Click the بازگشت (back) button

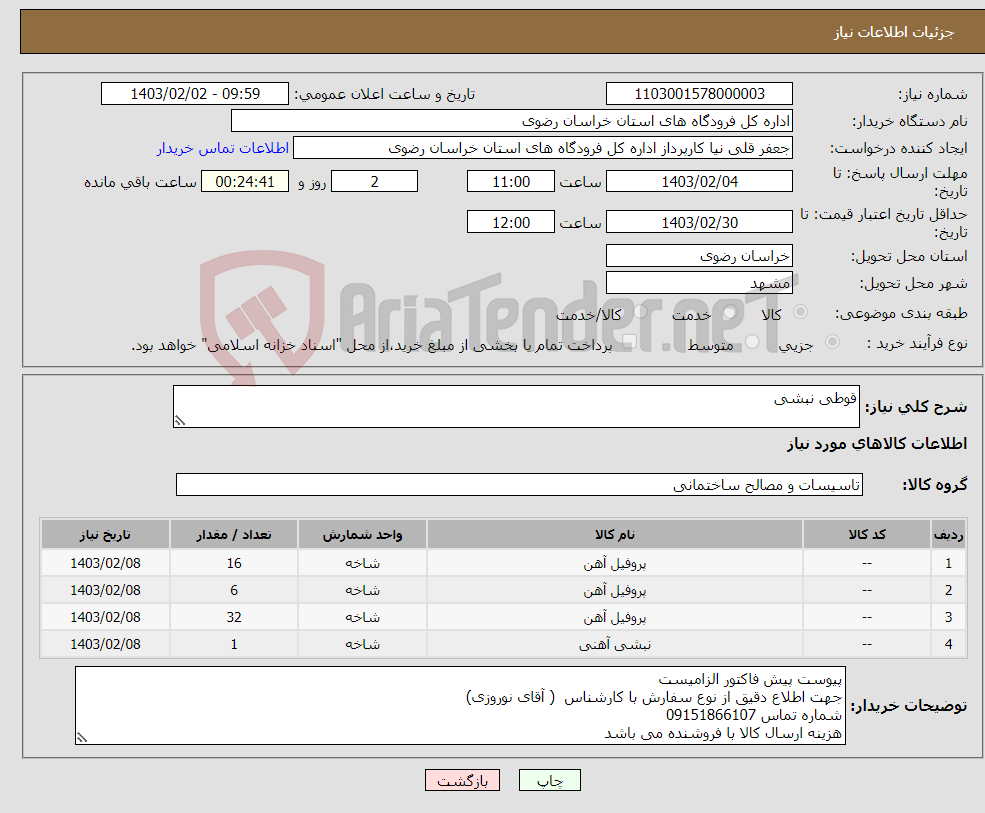click(x=462, y=780)
